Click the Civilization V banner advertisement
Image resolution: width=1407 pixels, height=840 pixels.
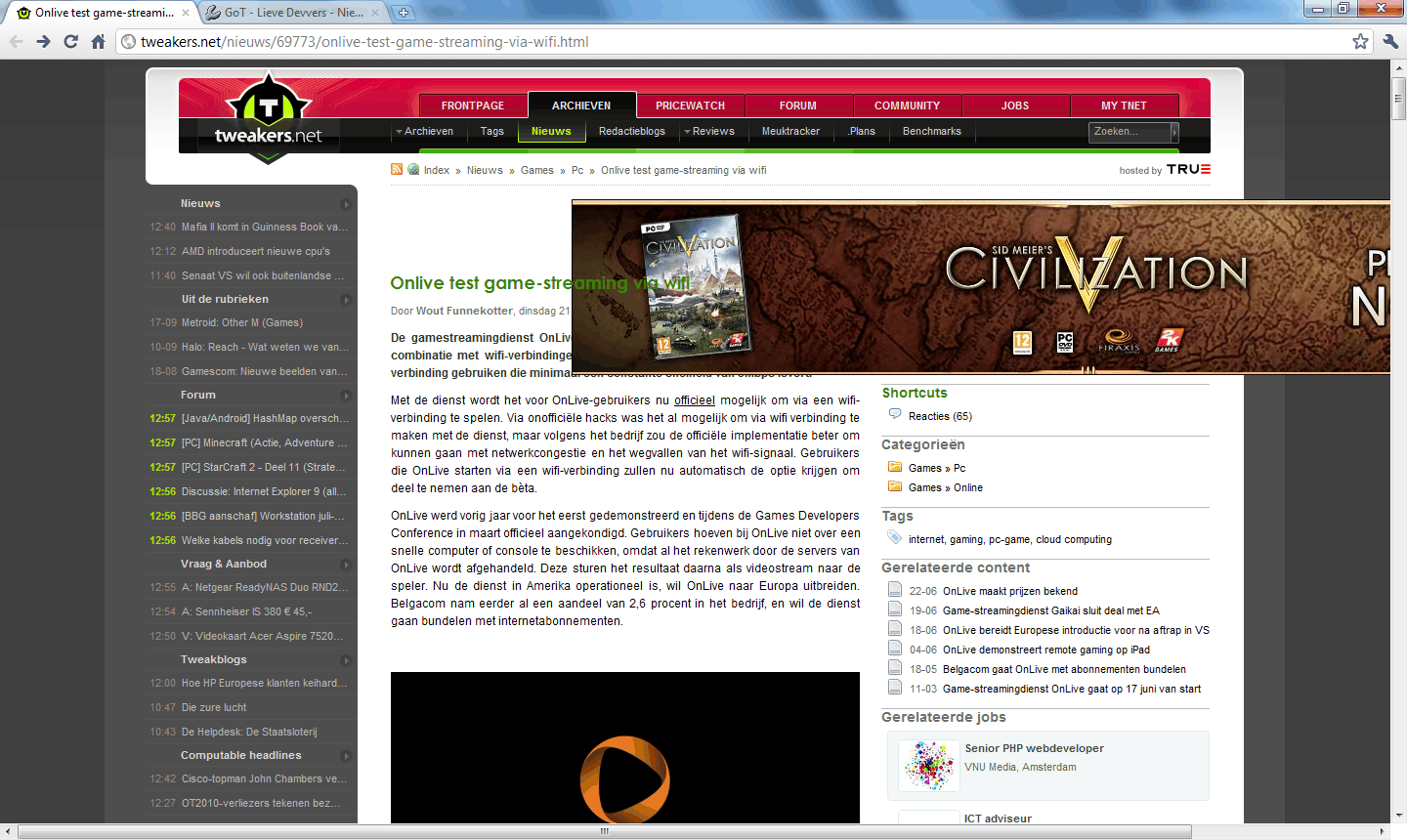980,287
